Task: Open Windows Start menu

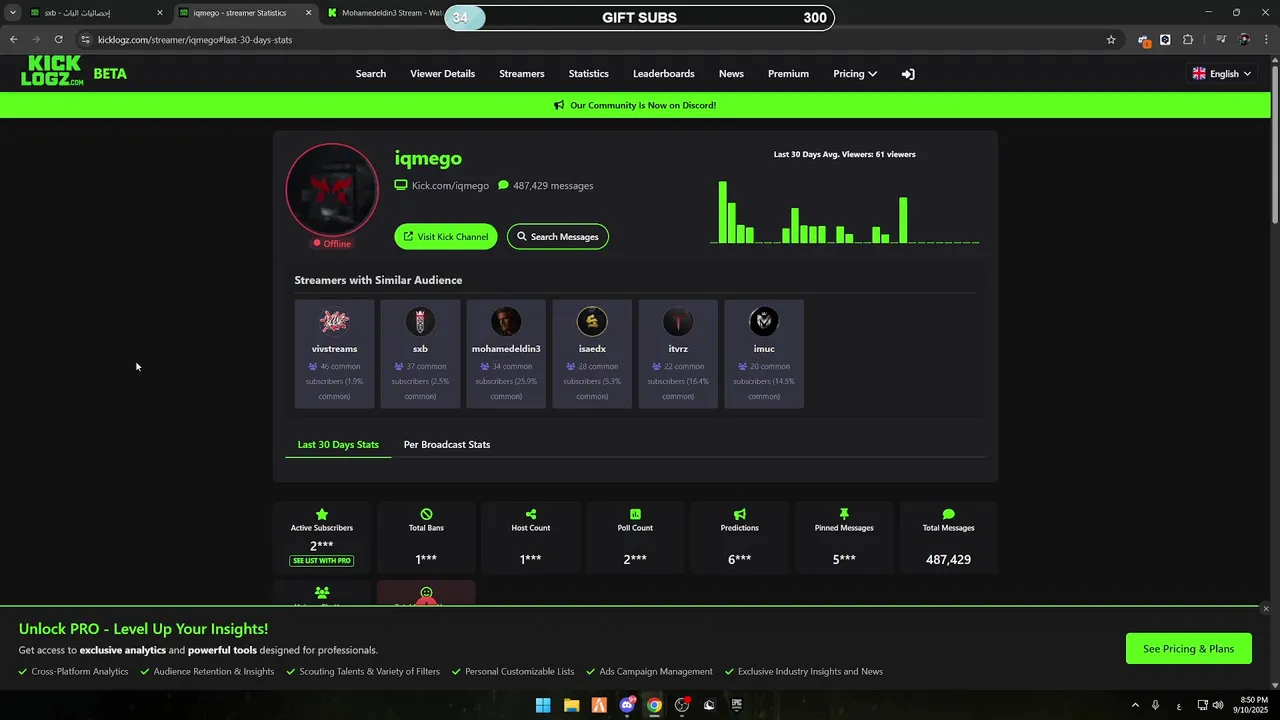Action: (543, 705)
